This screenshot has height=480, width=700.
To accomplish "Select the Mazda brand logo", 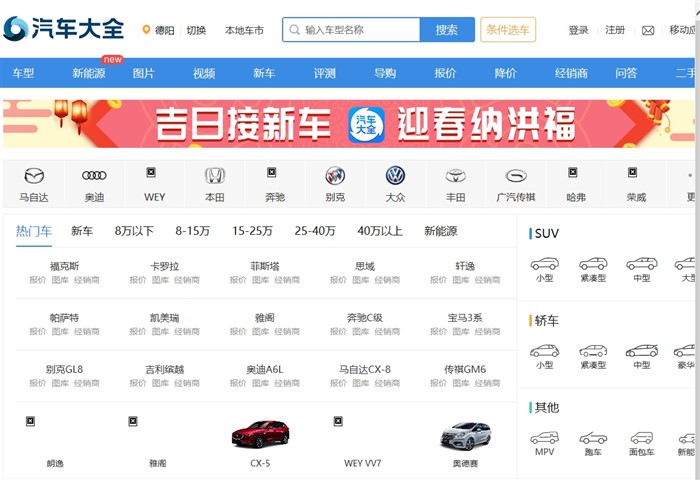I will (x=34, y=176).
